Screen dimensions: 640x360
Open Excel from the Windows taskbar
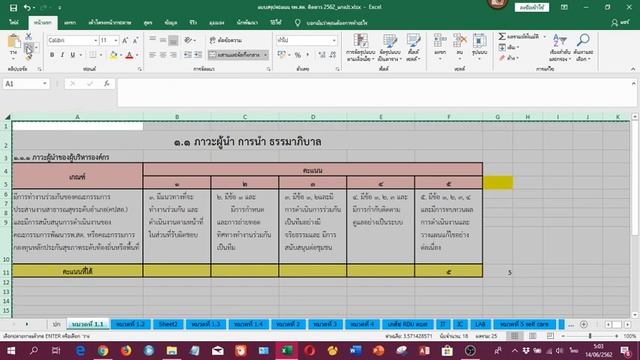[x=287, y=351]
